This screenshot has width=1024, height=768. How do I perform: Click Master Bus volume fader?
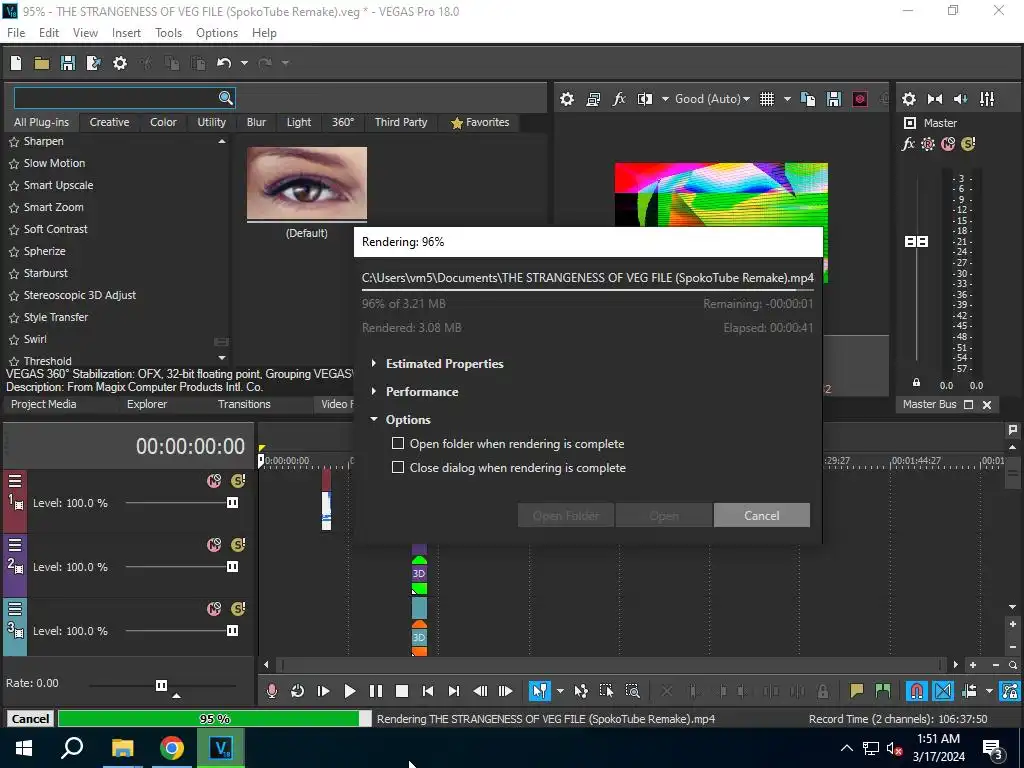916,242
